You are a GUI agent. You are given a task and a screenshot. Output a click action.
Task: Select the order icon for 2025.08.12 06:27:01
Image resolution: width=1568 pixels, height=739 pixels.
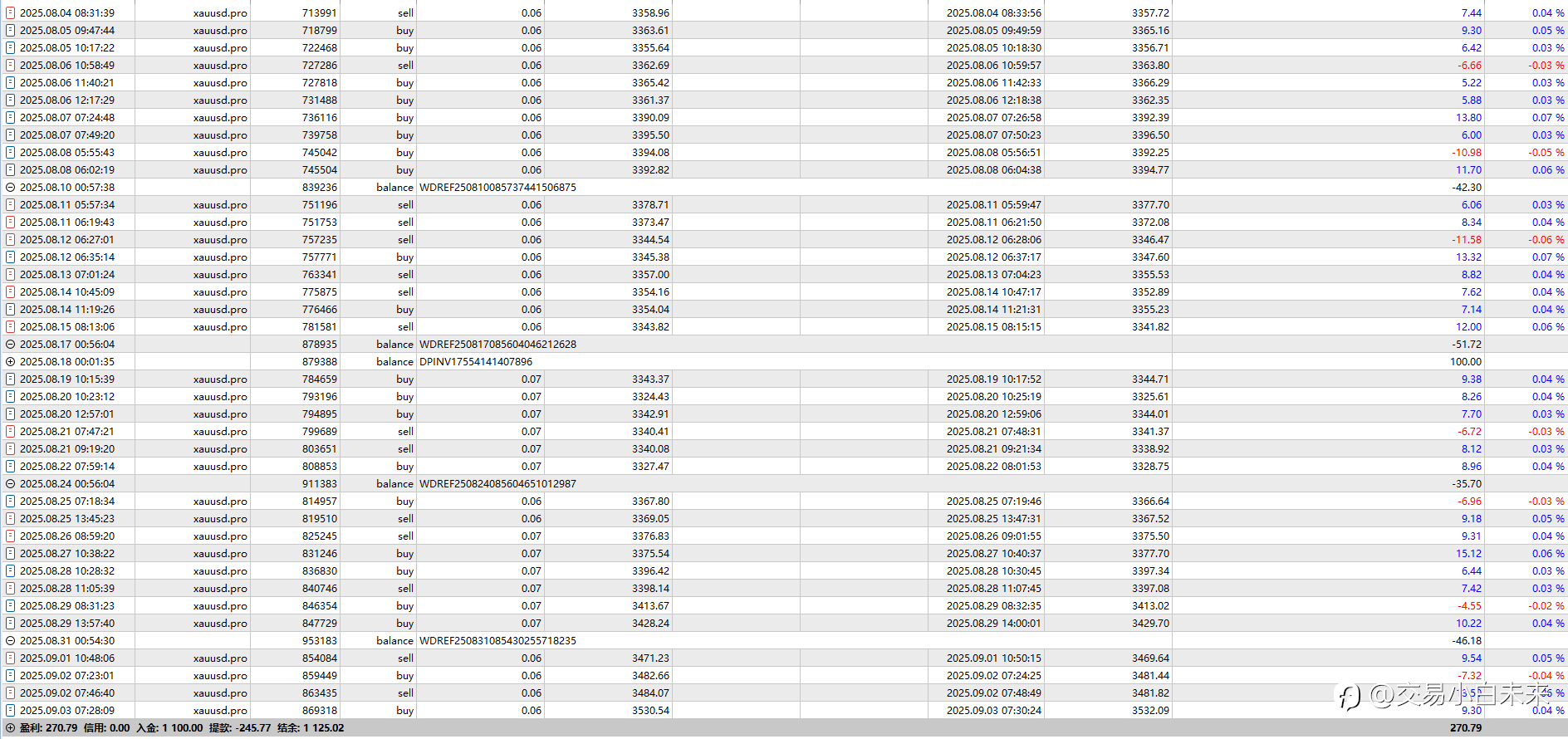11,239
